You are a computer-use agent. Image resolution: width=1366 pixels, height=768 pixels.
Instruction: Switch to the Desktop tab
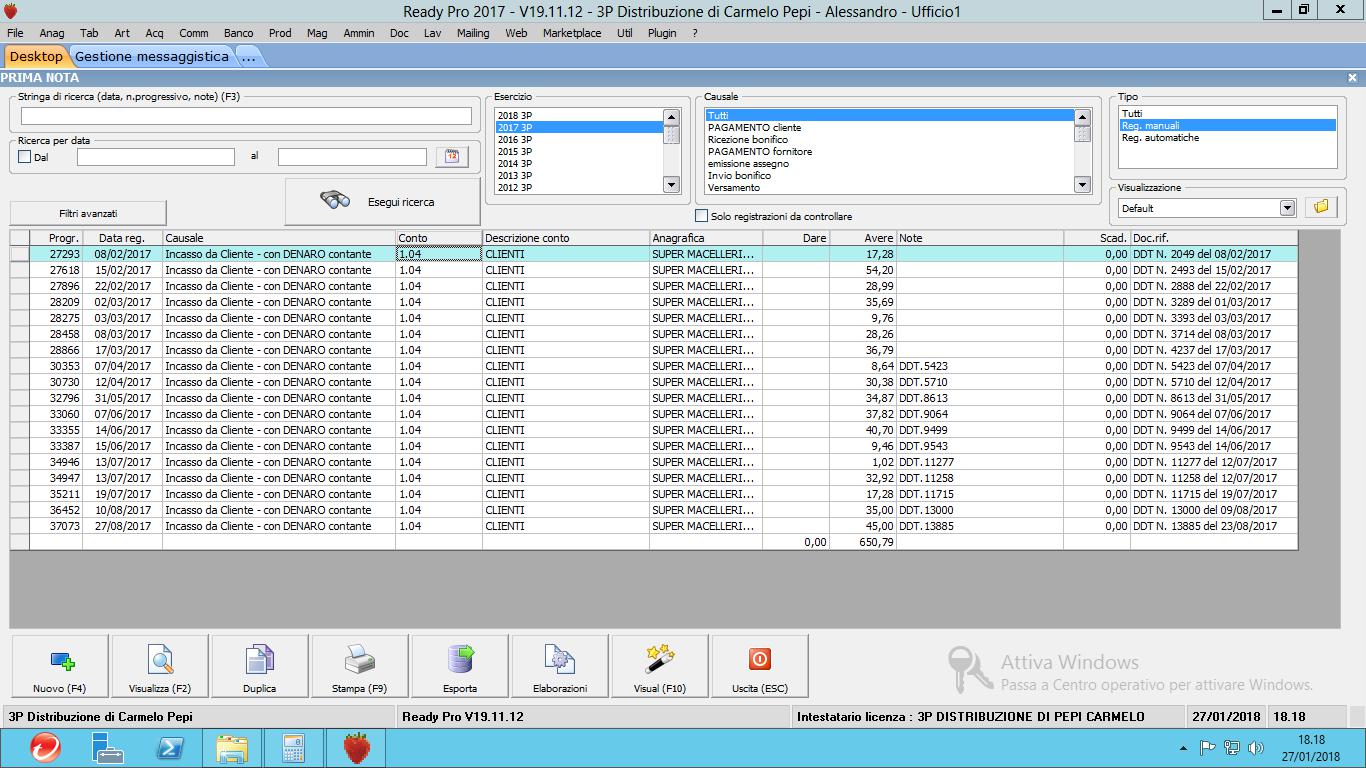pyautogui.click(x=36, y=57)
